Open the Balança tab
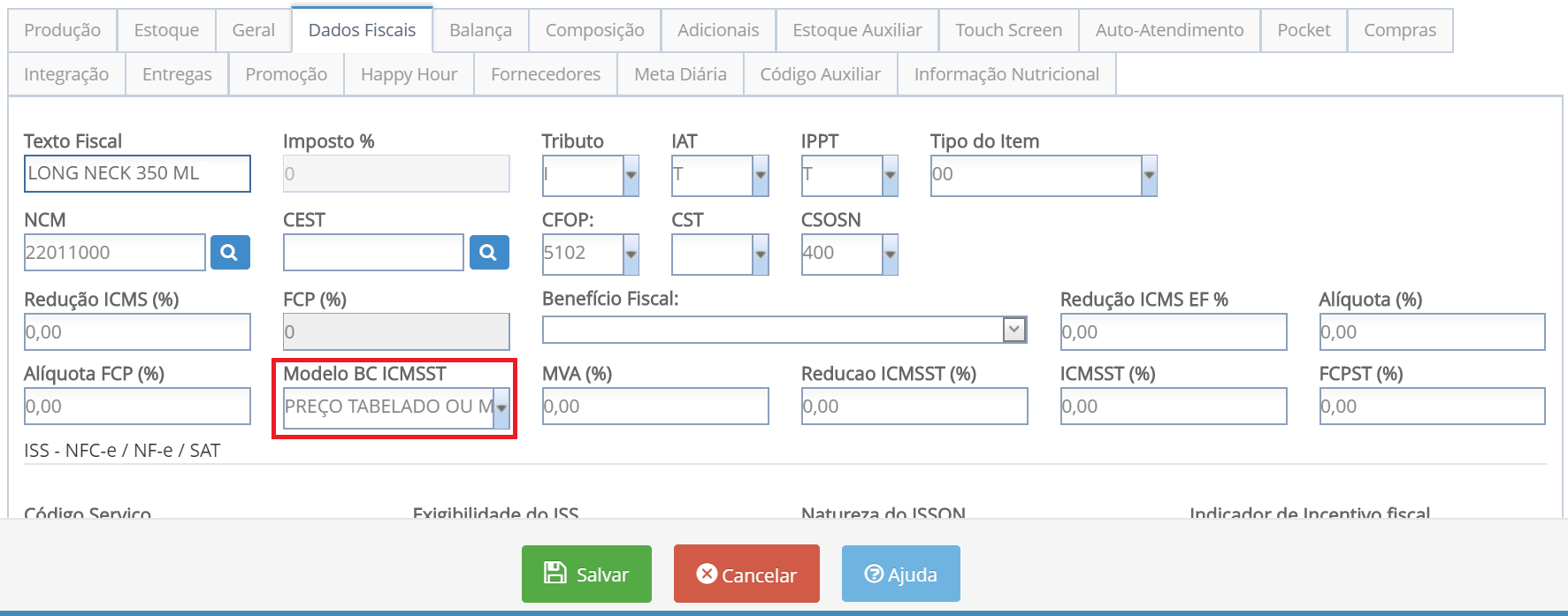Screen dimensions: 1568x616 tap(480, 30)
